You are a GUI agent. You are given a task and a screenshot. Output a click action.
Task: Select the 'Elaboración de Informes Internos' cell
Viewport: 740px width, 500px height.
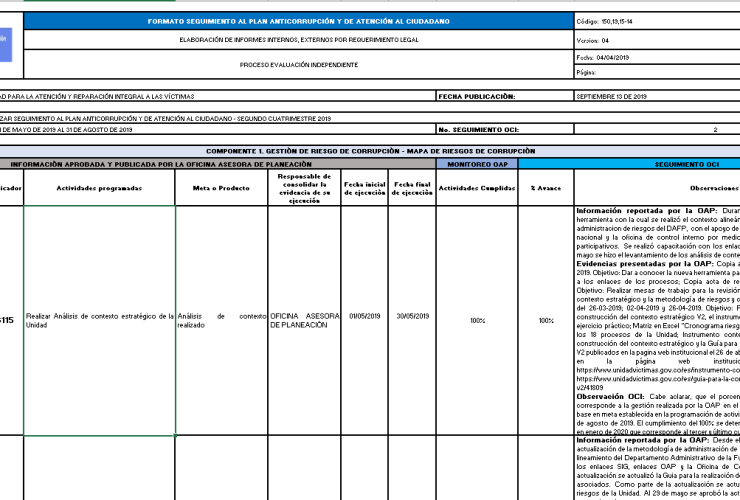coord(298,40)
